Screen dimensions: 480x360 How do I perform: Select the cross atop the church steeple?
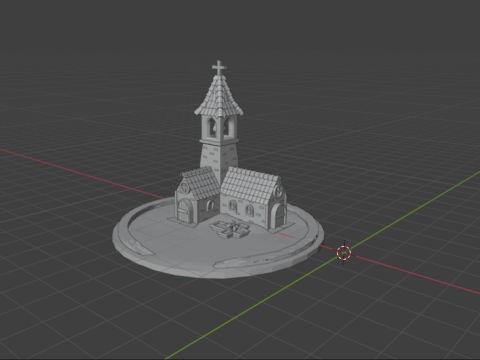[x=219, y=68]
